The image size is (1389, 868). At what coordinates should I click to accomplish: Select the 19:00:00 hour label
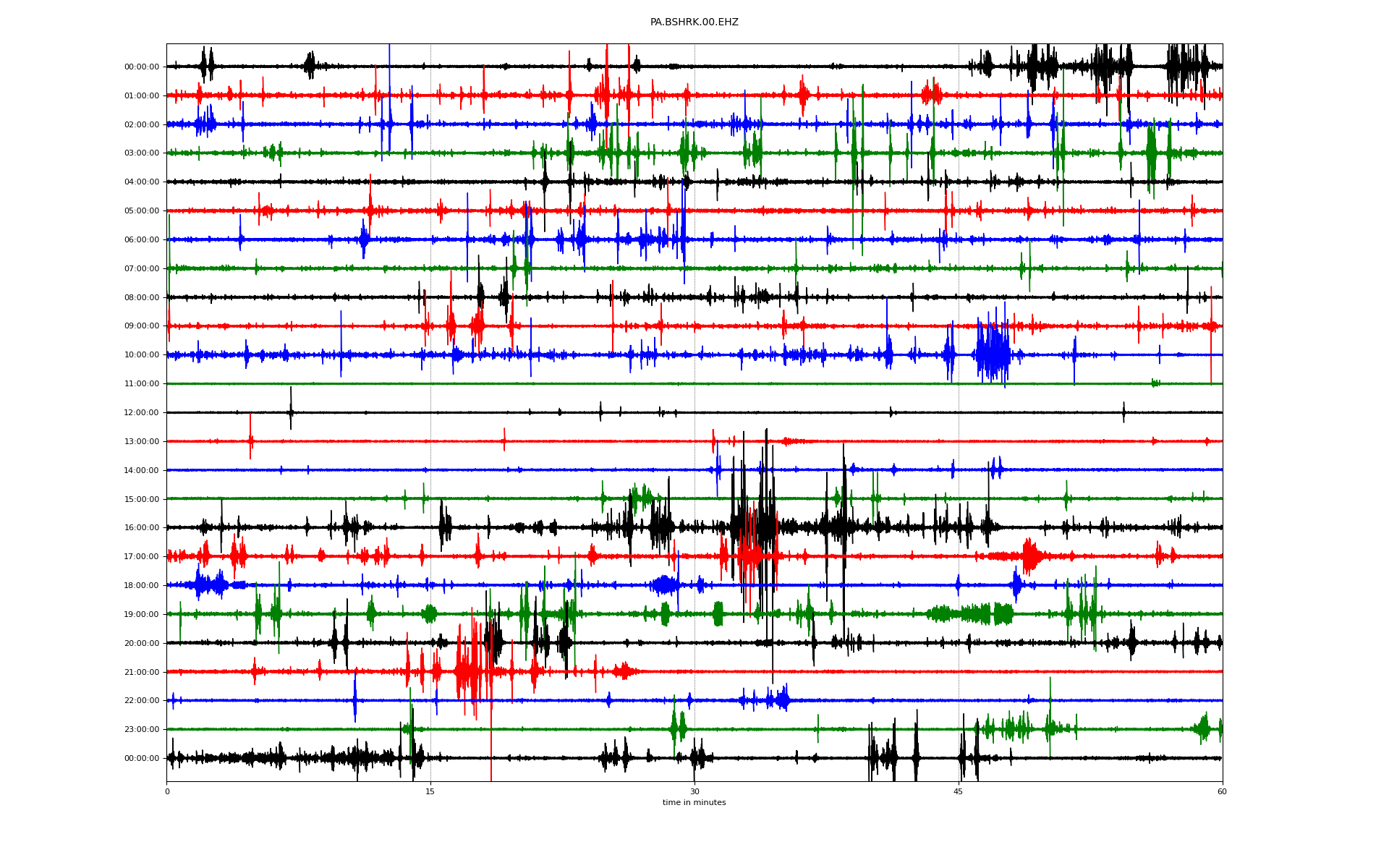point(142,614)
